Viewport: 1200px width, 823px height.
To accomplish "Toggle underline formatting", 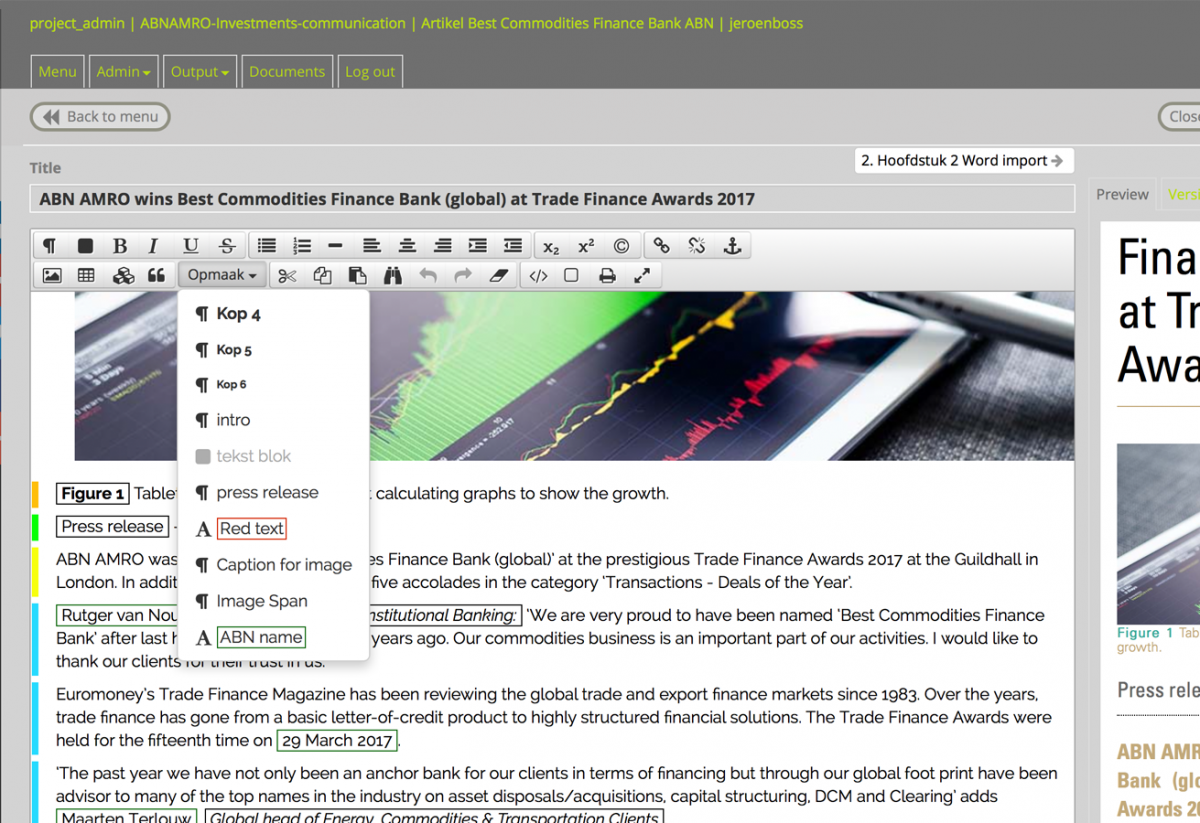I will (x=191, y=246).
